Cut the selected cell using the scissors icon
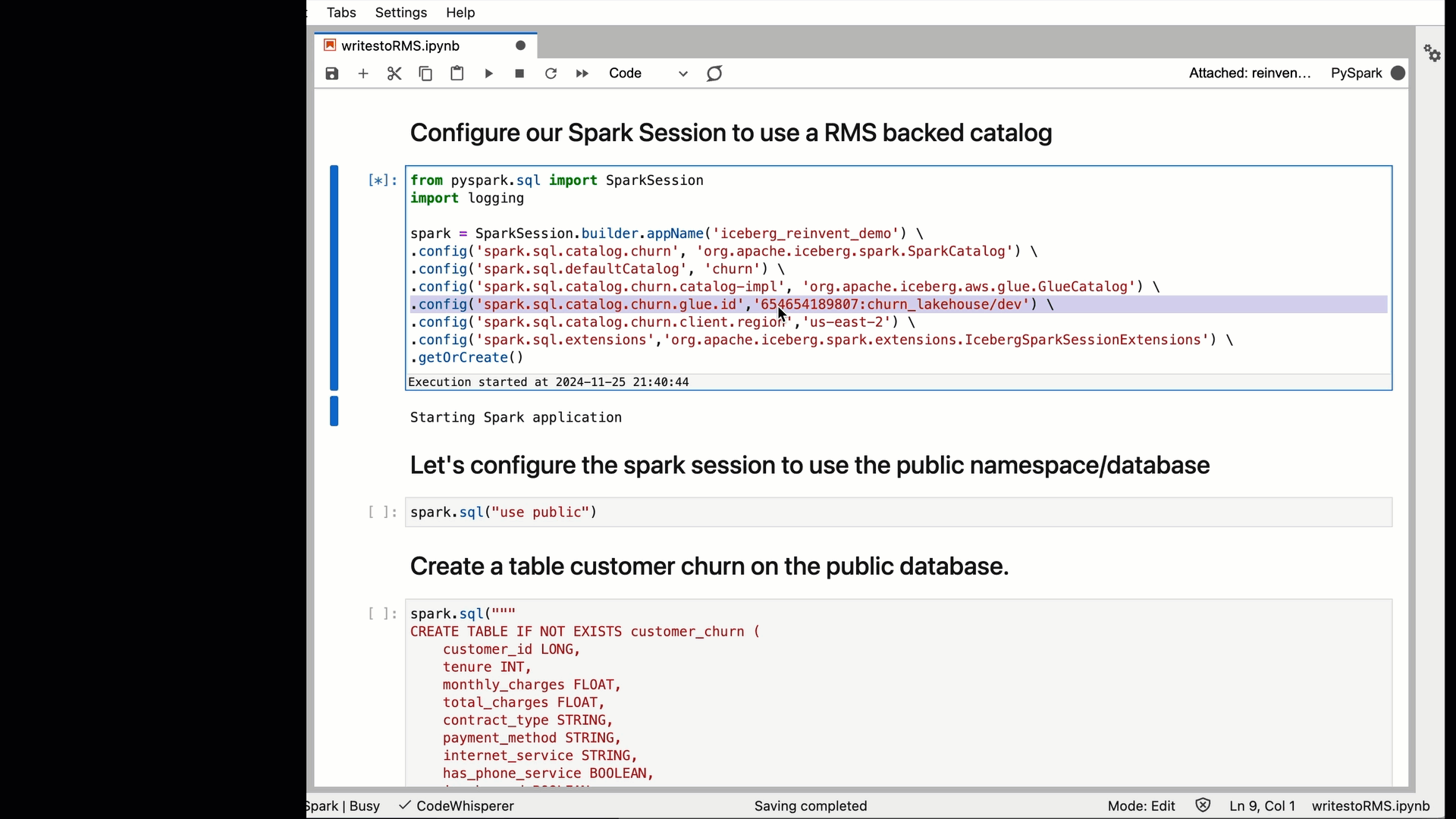The image size is (1456, 819). point(394,74)
